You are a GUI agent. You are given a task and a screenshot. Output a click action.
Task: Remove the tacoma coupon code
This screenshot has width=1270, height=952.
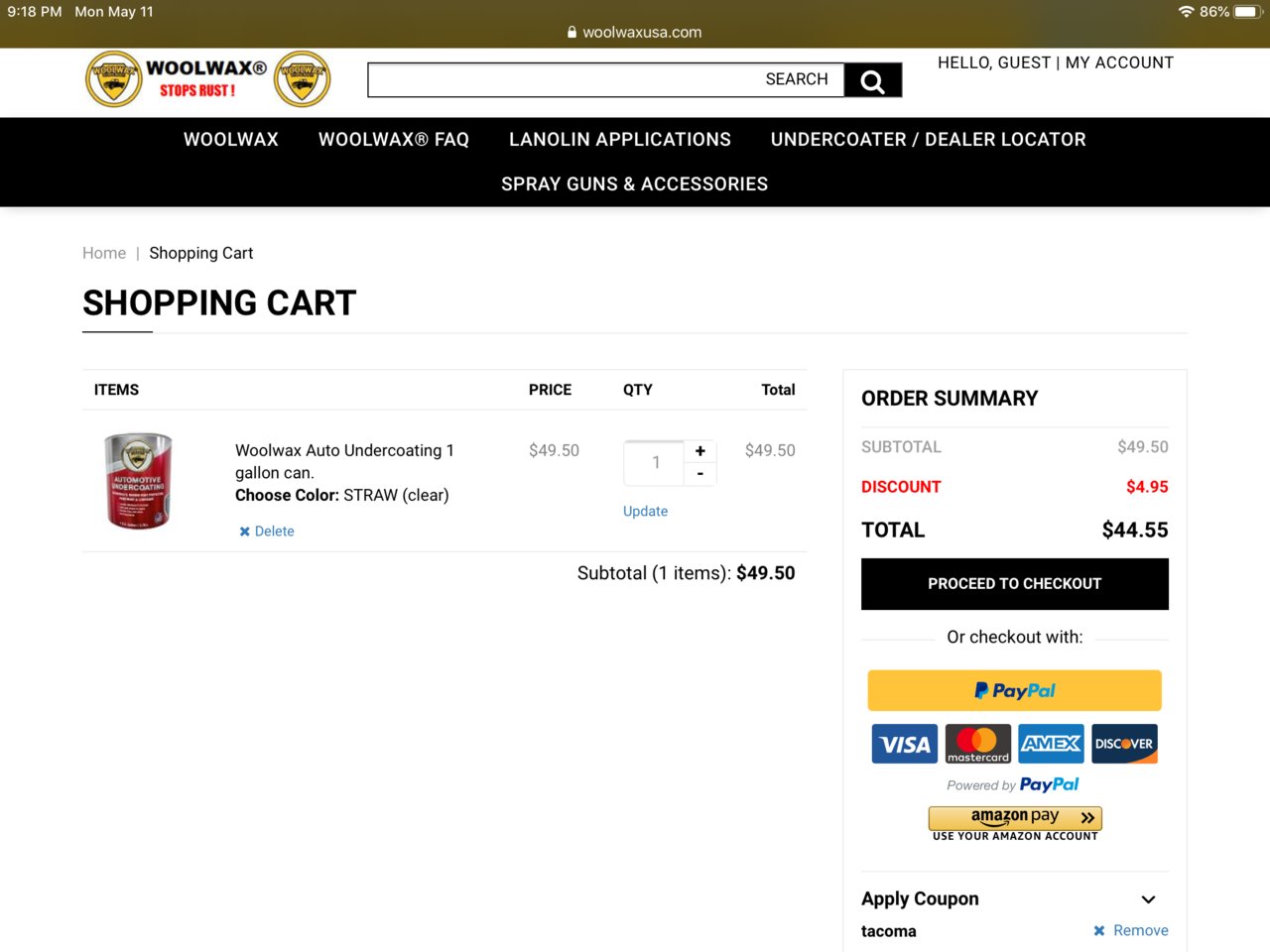(1131, 930)
